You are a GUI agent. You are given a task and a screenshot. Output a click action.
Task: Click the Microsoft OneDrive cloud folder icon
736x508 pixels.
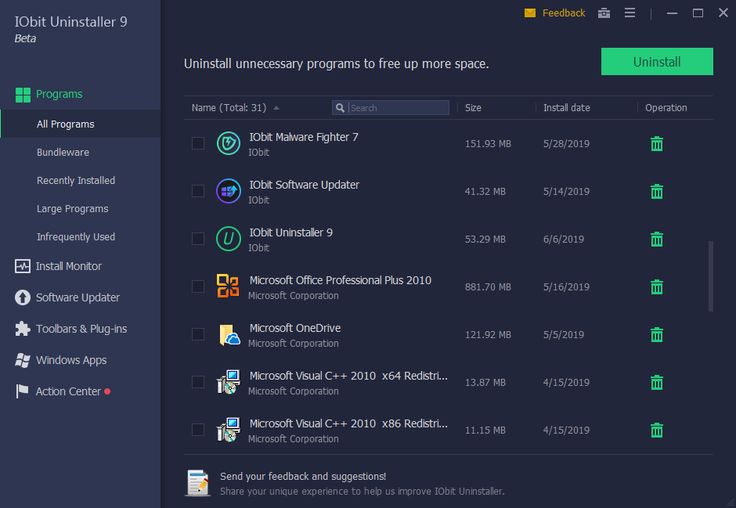230,335
